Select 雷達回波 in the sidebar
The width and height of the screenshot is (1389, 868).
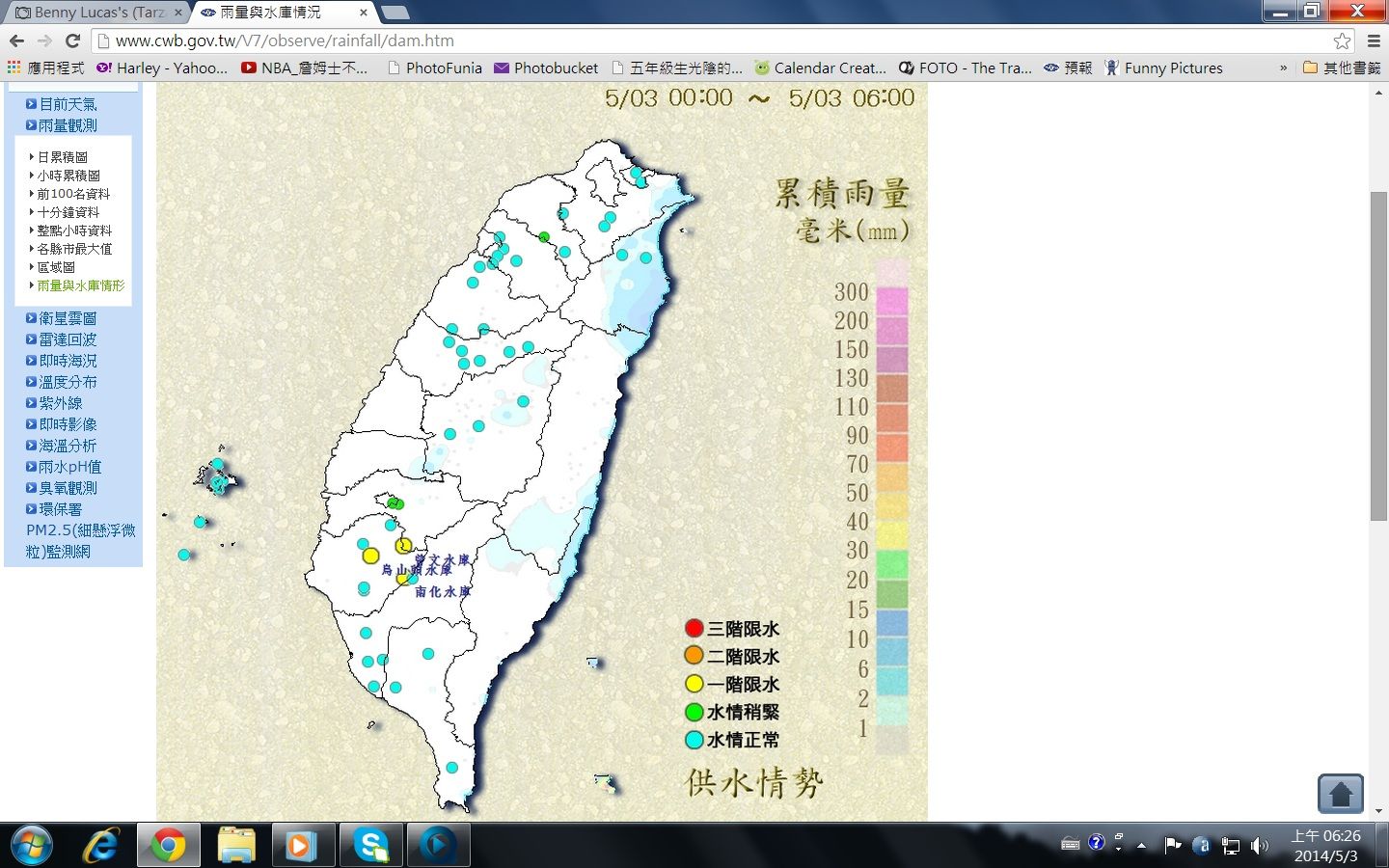(67, 339)
